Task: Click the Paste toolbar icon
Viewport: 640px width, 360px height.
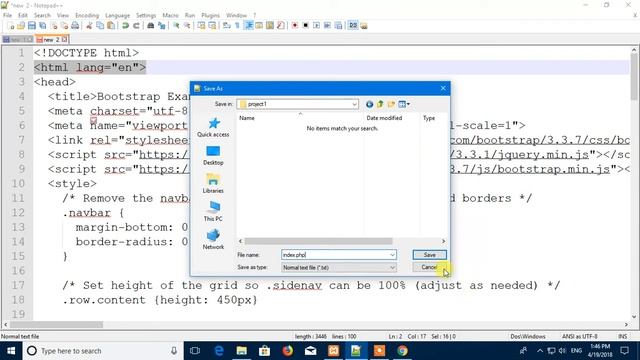Action: pyautogui.click(x=111, y=26)
